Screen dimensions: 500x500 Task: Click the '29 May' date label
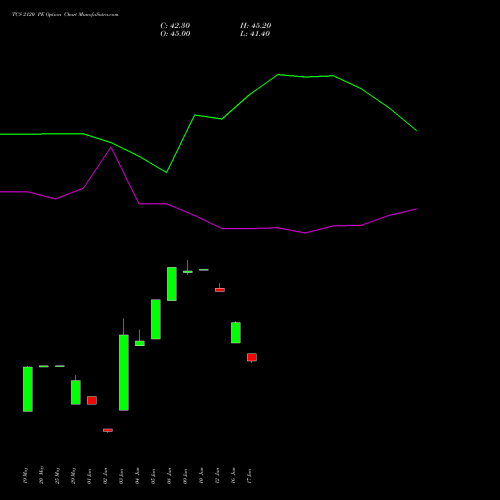pos(73,476)
